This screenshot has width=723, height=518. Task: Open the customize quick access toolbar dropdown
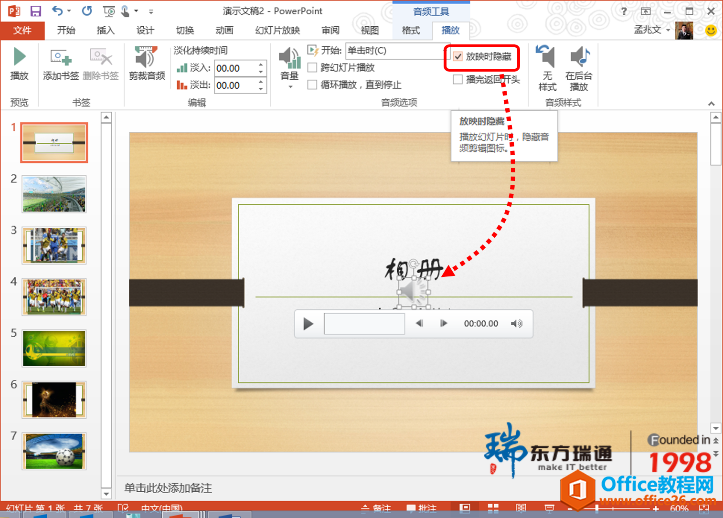coord(151,11)
